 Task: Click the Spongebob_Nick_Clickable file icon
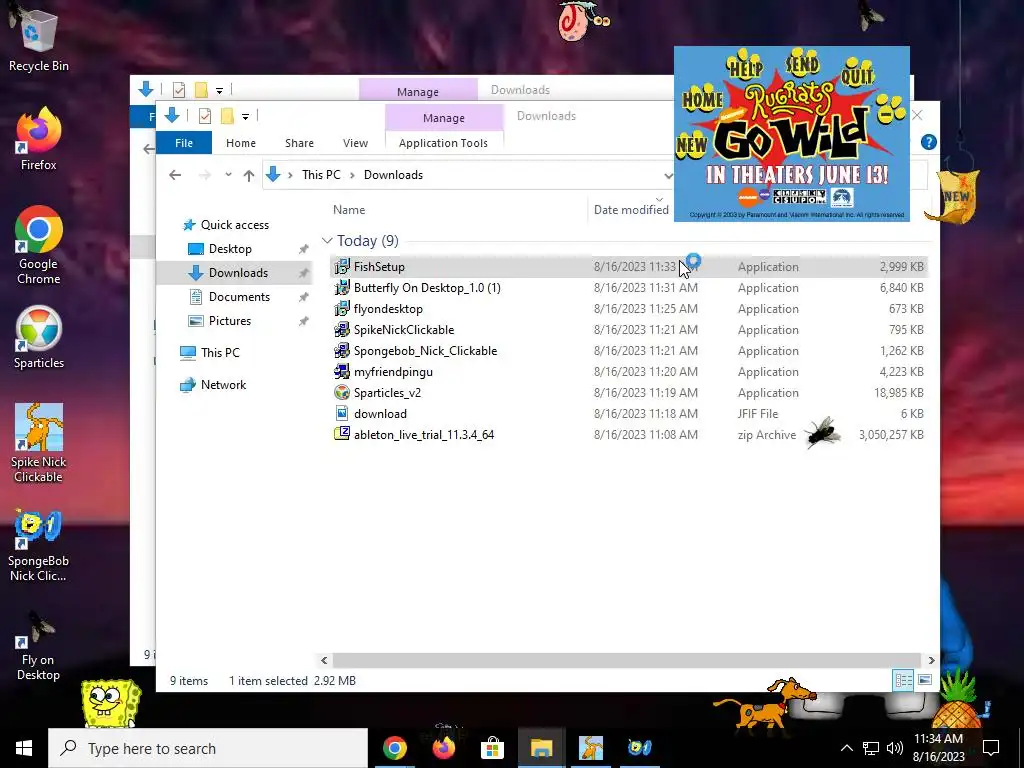tap(342, 350)
